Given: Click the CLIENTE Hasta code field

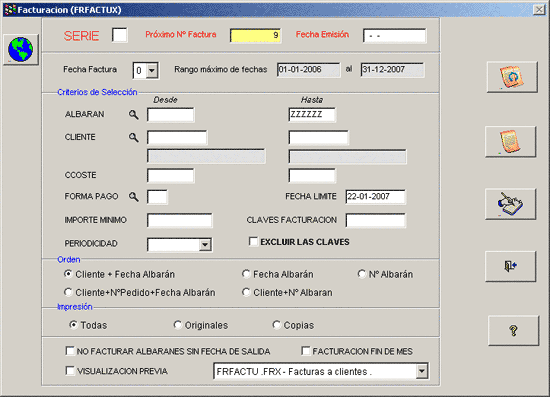Looking at the screenshot, I should (318, 137).
